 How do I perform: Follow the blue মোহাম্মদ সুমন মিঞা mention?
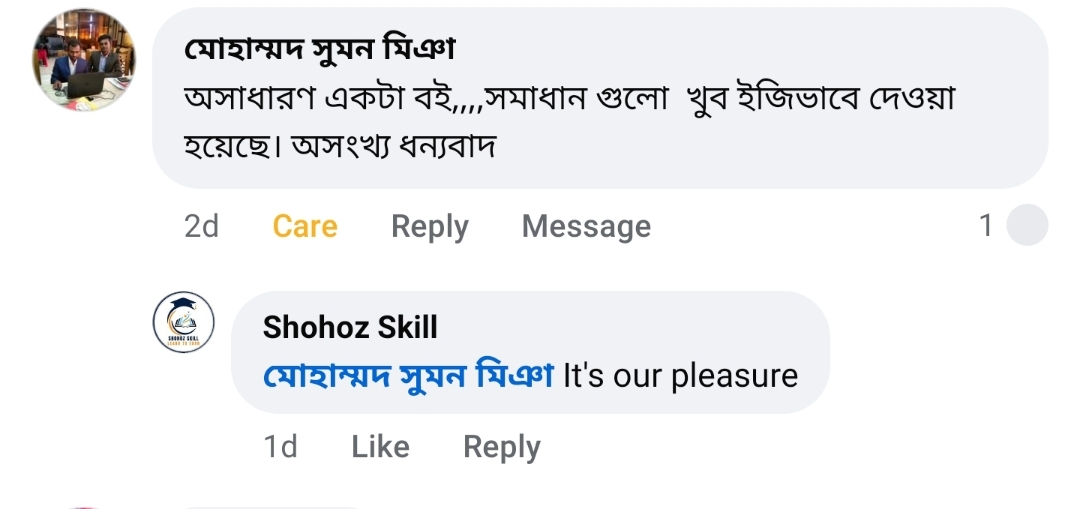pyautogui.click(x=408, y=376)
